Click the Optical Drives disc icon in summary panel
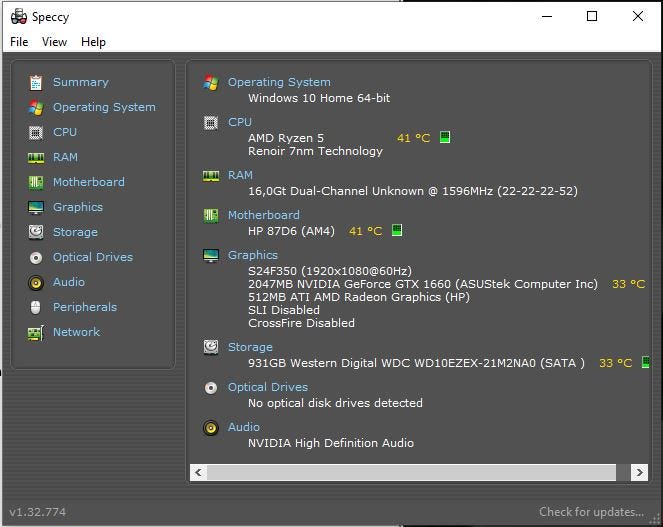This screenshot has height=527, width=663. point(211,387)
